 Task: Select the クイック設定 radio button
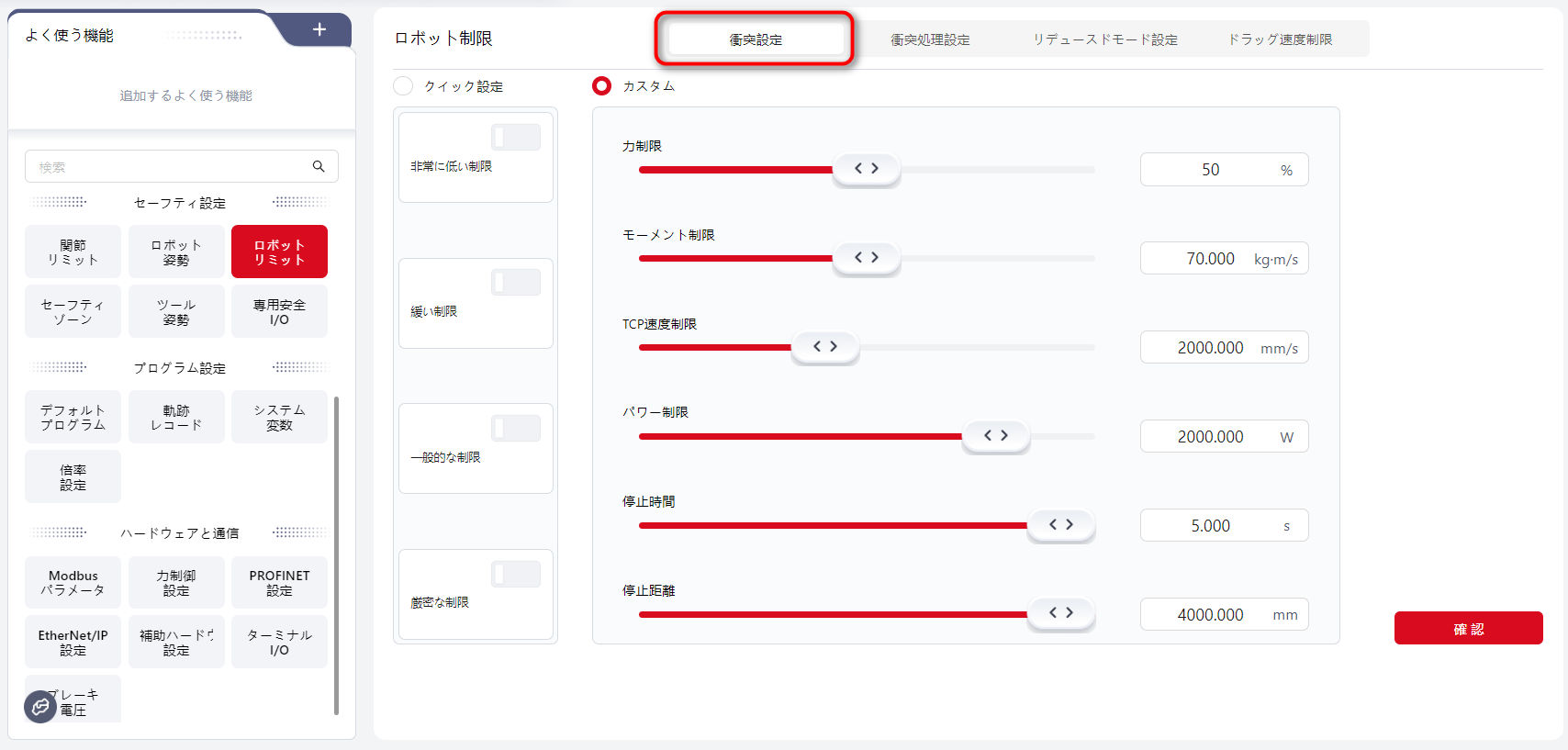coord(403,86)
